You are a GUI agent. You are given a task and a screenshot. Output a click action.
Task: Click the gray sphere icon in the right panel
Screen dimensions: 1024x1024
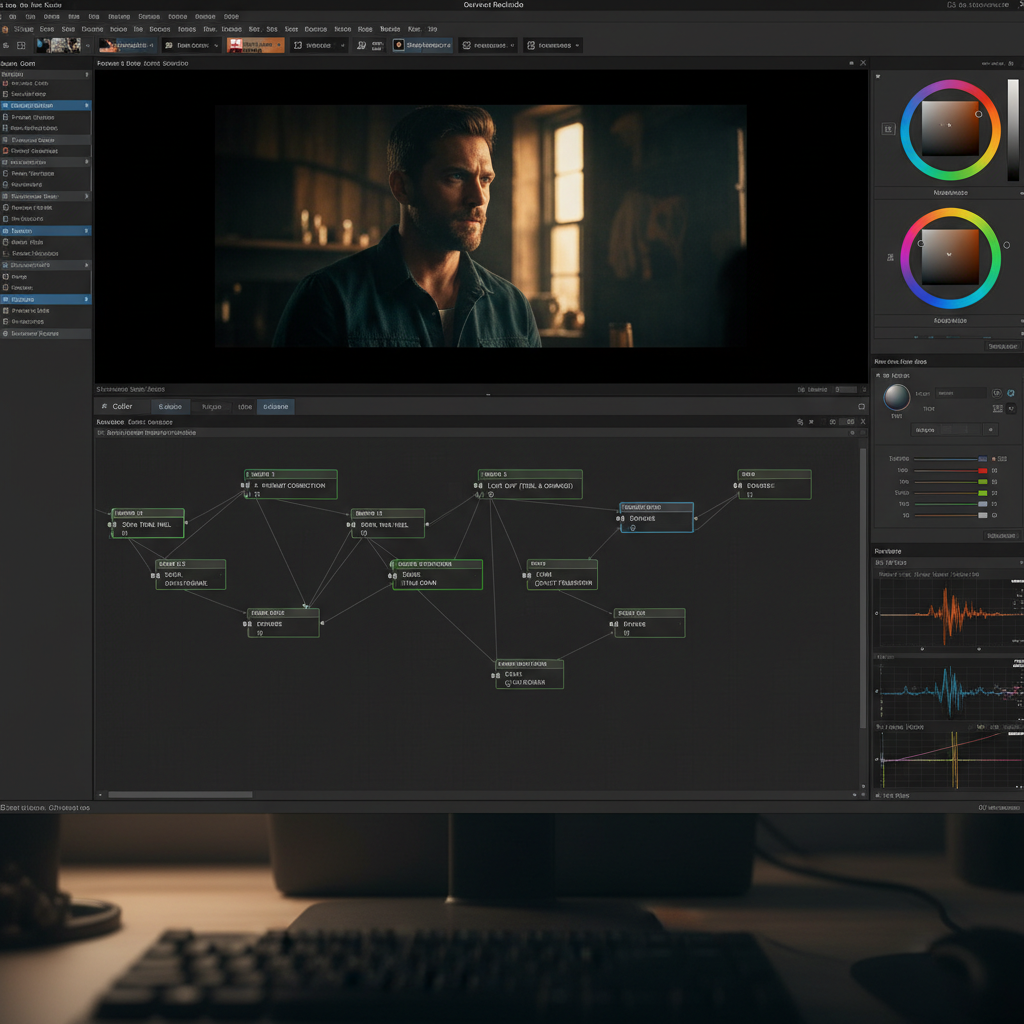896,397
